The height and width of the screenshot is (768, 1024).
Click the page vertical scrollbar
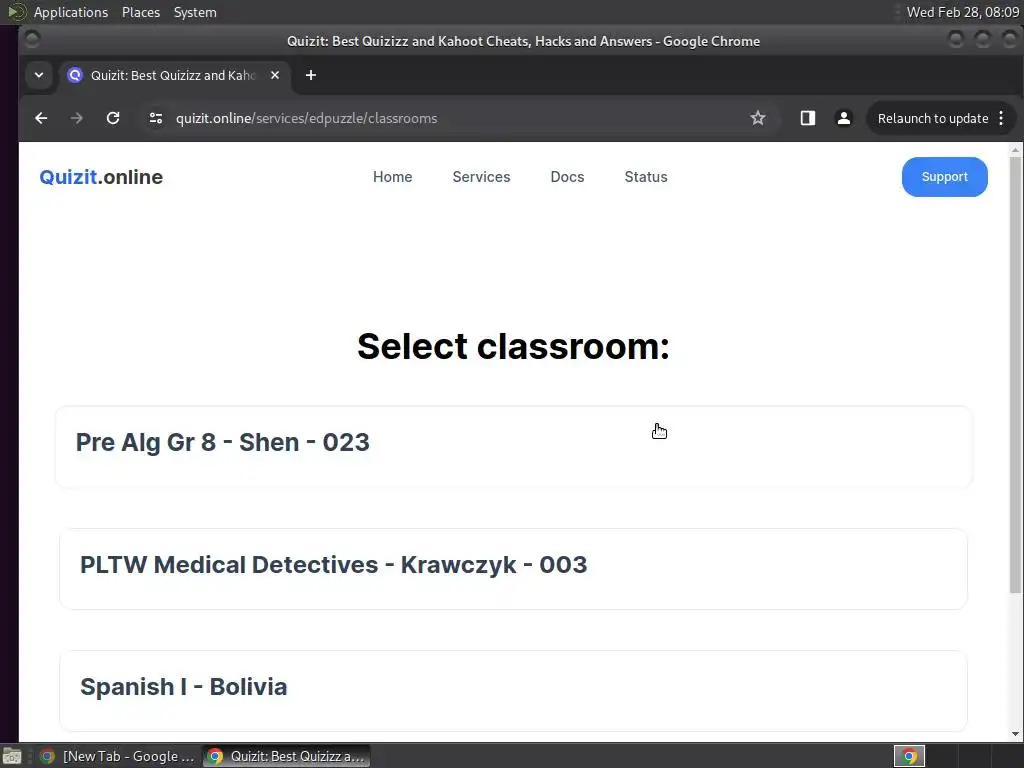pyautogui.click(x=1015, y=376)
